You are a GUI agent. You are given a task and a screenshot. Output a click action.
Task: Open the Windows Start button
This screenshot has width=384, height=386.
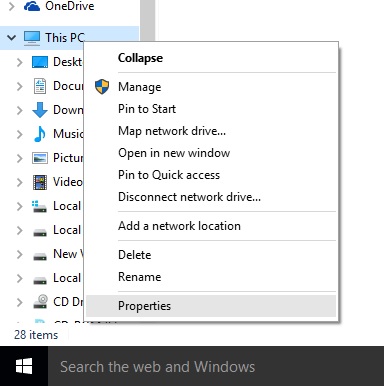(24, 366)
